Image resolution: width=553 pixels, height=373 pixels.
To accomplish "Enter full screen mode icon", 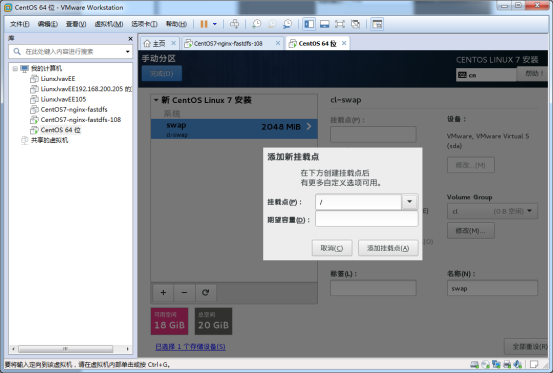I will (340, 24).
